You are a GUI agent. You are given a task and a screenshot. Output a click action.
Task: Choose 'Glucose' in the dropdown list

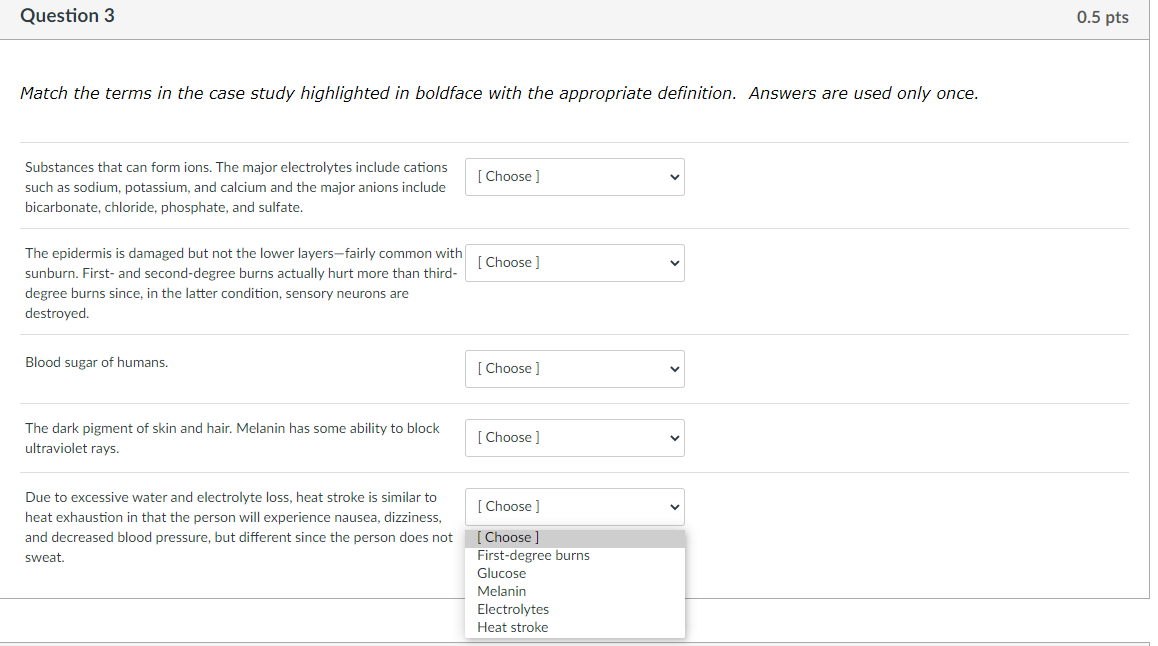coord(575,574)
